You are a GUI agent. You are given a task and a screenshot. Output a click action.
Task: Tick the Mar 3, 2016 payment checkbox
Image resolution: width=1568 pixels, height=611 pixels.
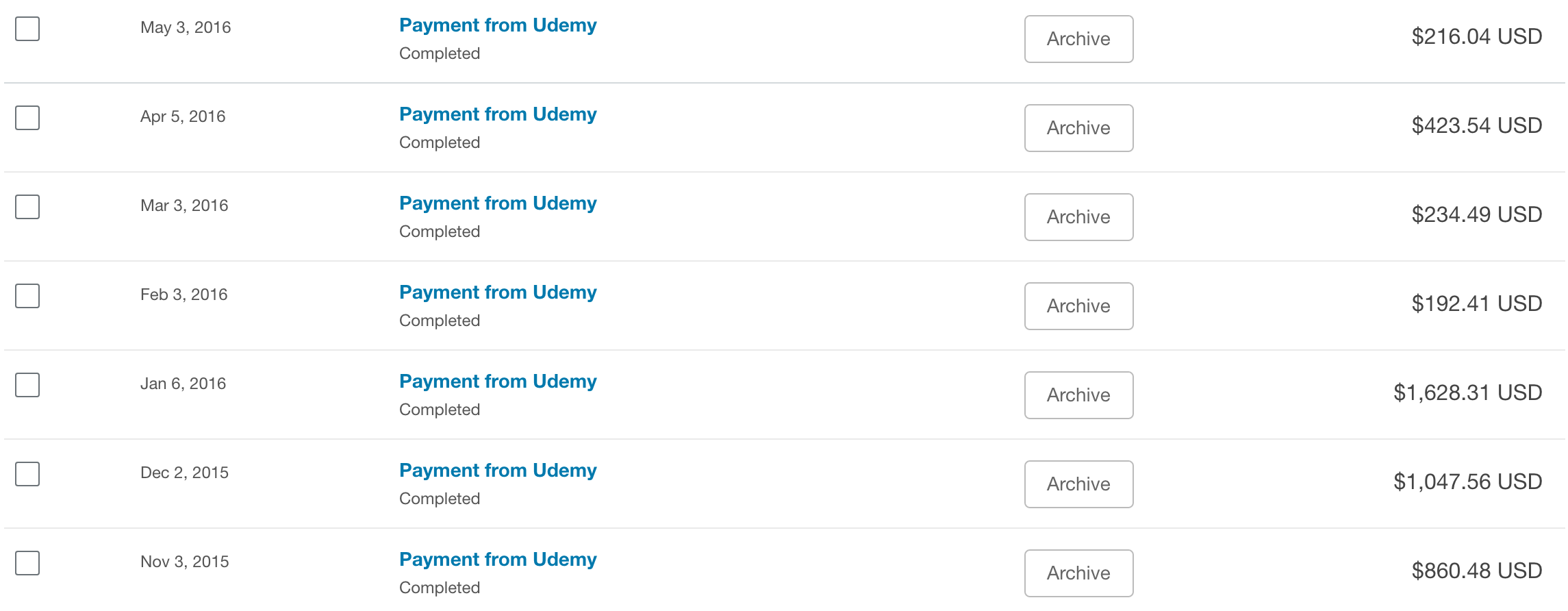click(27, 207)
